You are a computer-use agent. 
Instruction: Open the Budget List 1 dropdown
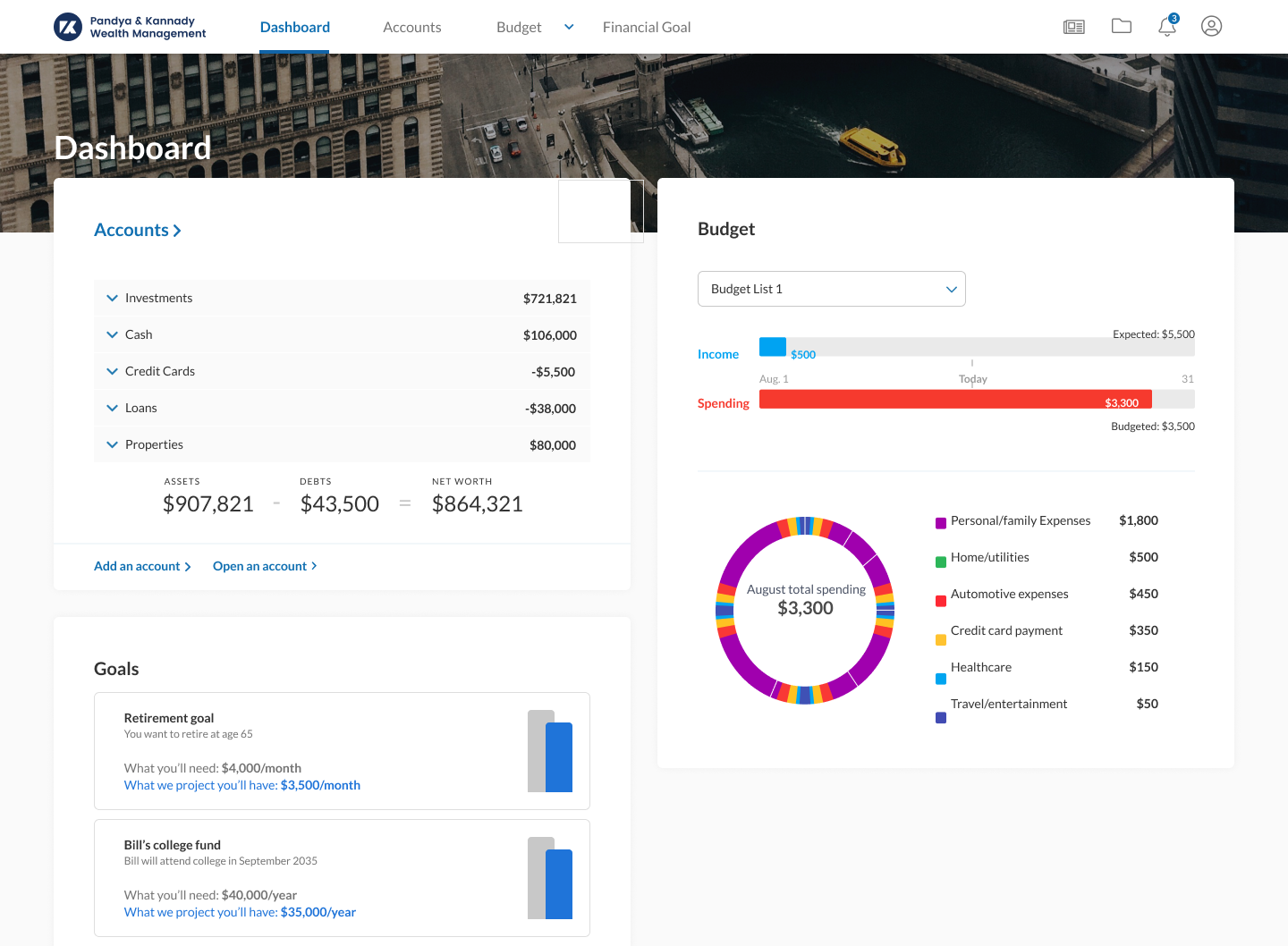coord(832,289)
